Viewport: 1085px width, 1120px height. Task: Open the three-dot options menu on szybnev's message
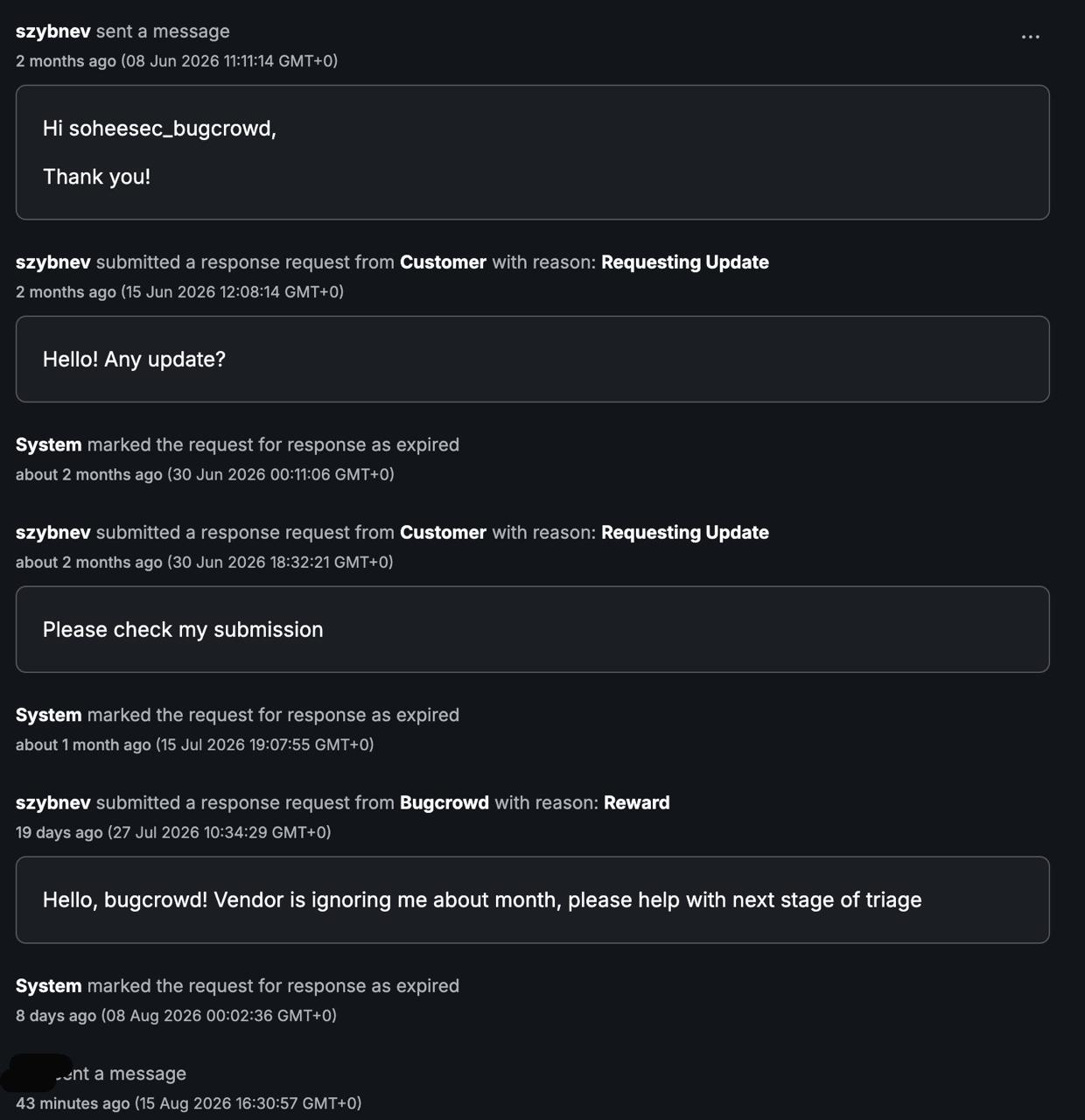point(1030,37)
